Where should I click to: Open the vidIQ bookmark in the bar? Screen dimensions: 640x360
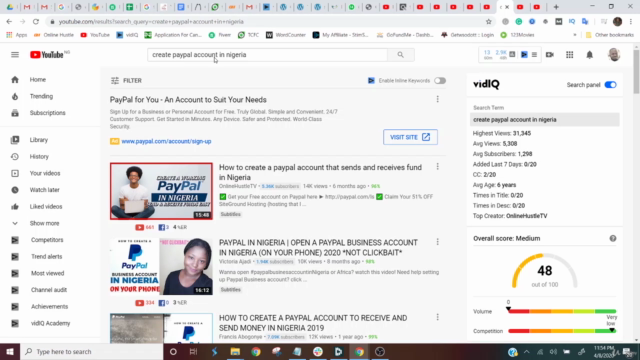tap(127, 35)
